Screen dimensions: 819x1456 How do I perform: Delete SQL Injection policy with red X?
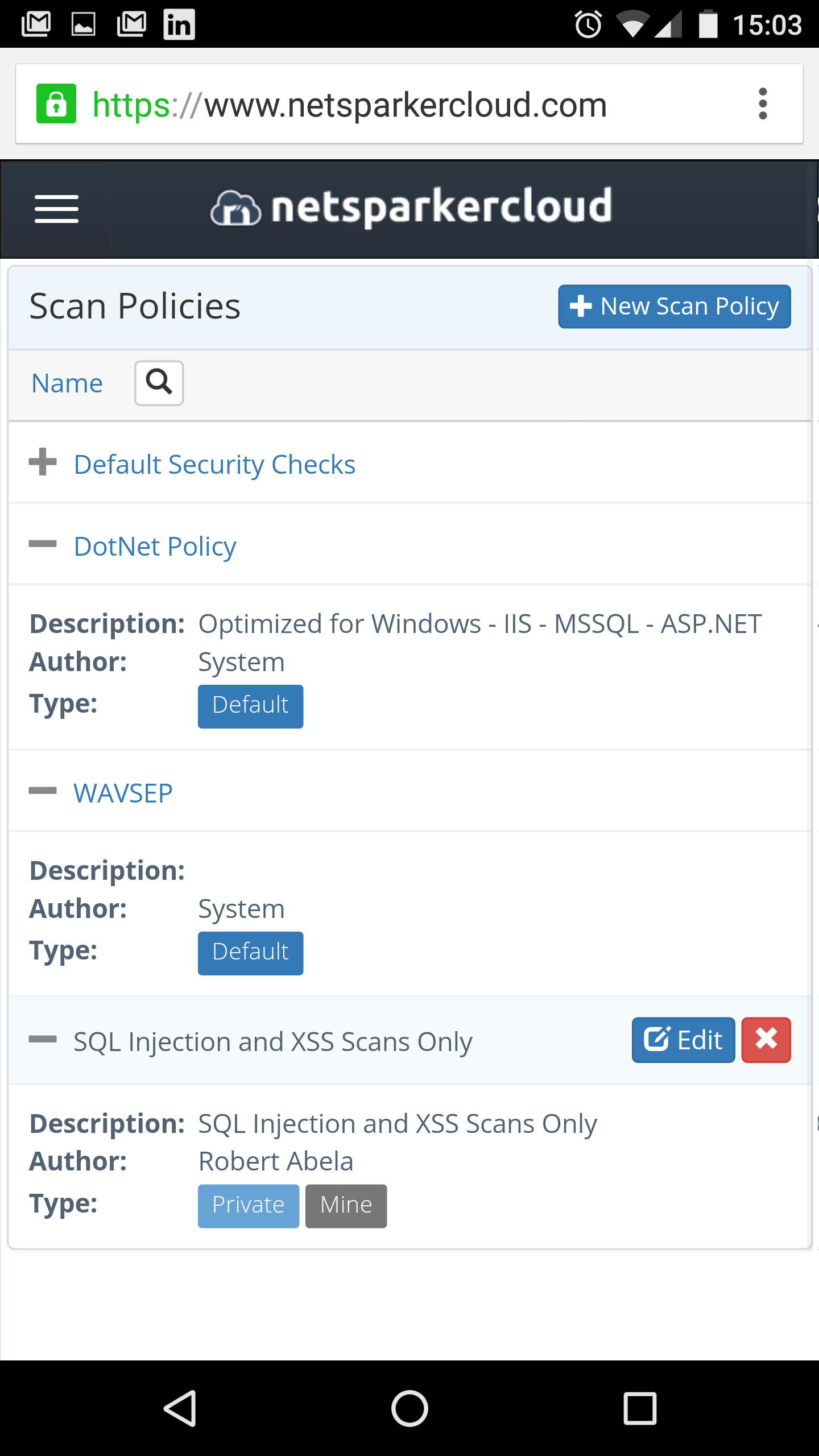(x=766, y=1040)
